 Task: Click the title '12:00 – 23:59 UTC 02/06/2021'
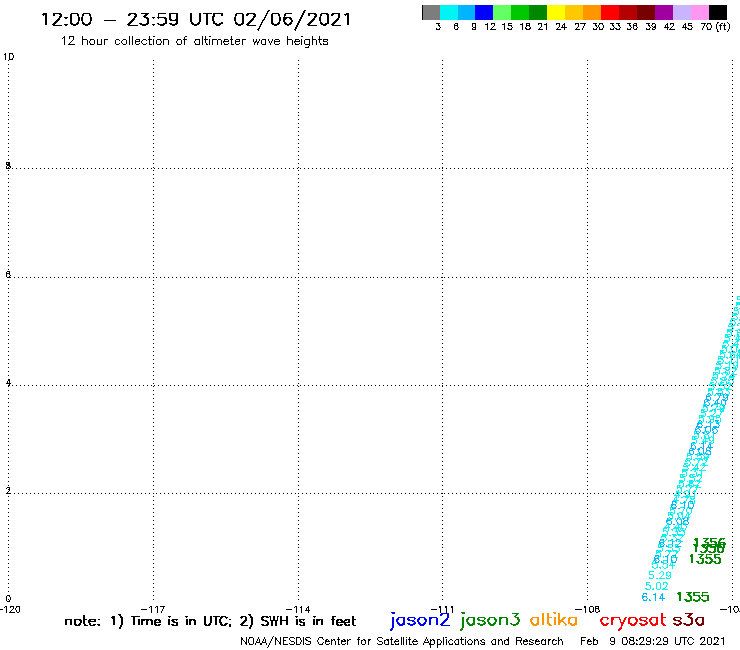196,19
